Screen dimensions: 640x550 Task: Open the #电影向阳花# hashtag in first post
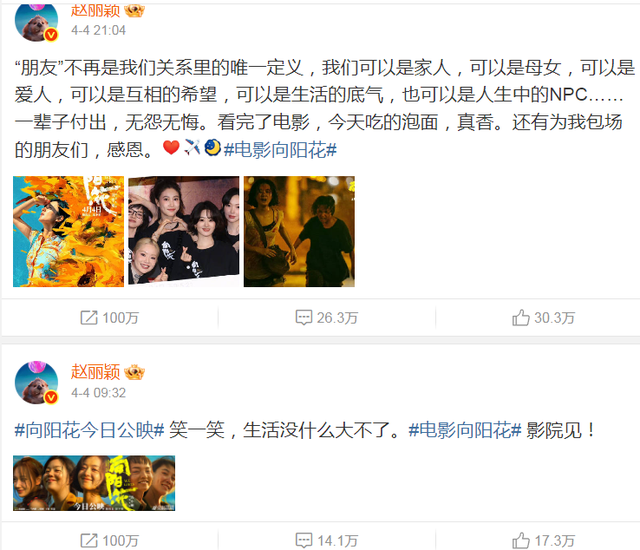click(x=280, y=150)
